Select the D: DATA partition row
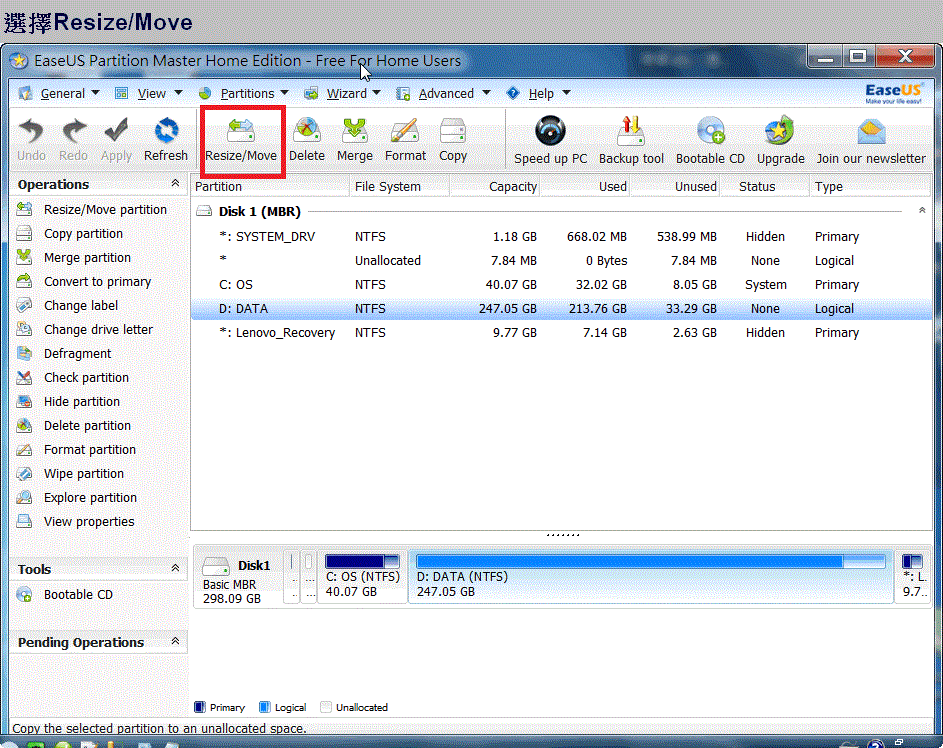This screenshot has height=748, width=943. [x=561, y=308]
